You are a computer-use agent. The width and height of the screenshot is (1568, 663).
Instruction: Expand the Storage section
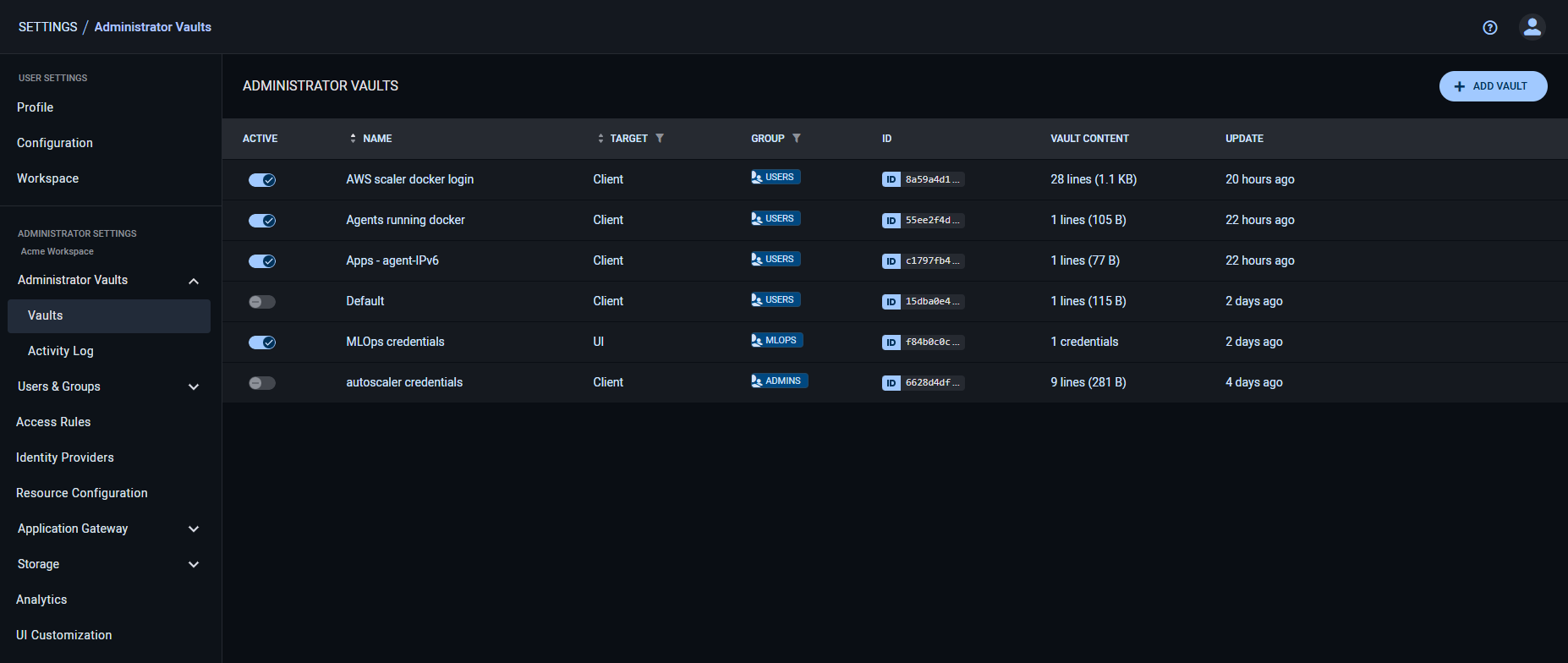(x=194, y=565)
